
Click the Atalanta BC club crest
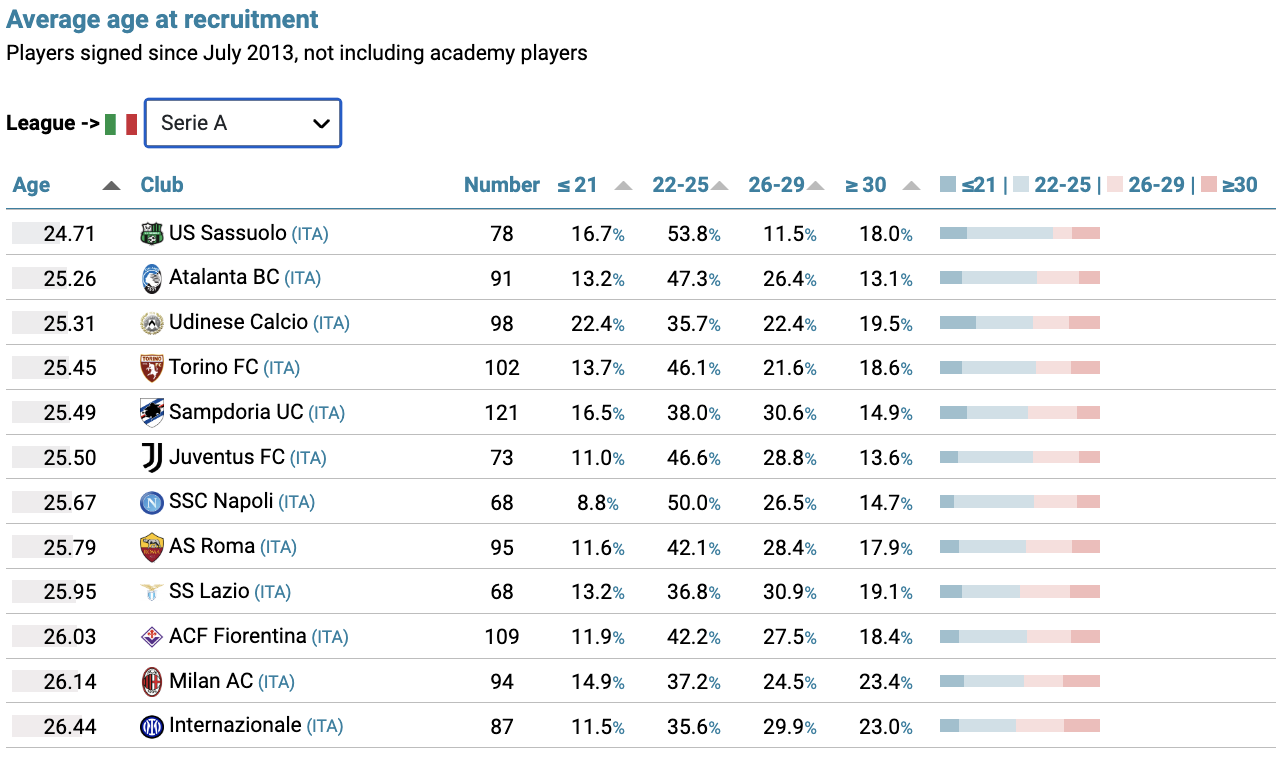151,278
